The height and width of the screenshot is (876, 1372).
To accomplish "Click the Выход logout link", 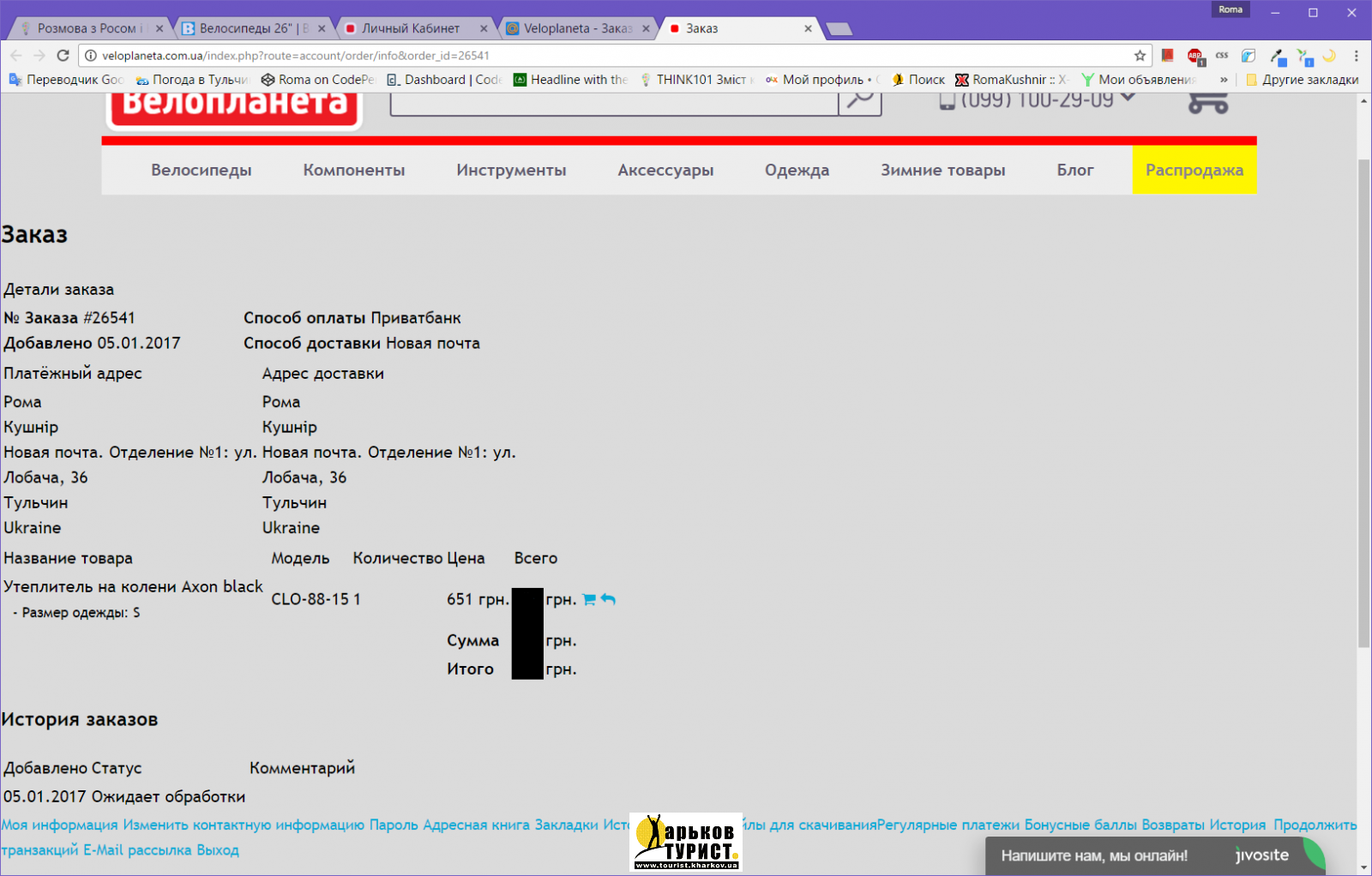I will point(218,850).
